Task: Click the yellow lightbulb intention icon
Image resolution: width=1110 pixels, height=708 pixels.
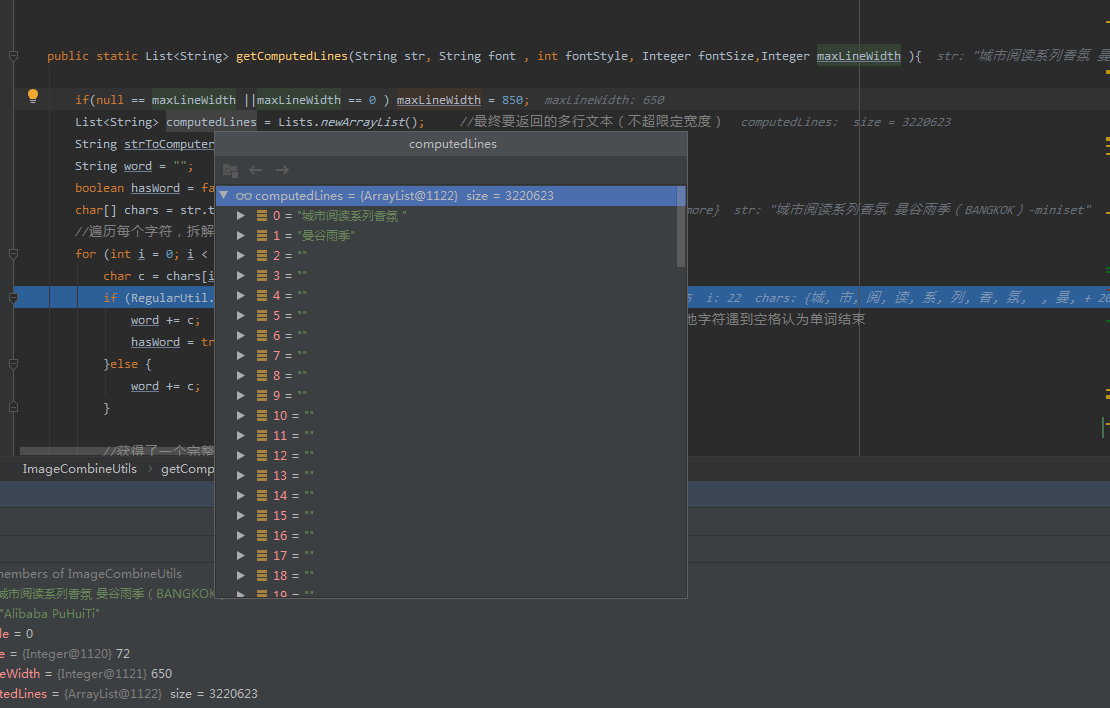Action: point(32,97)
